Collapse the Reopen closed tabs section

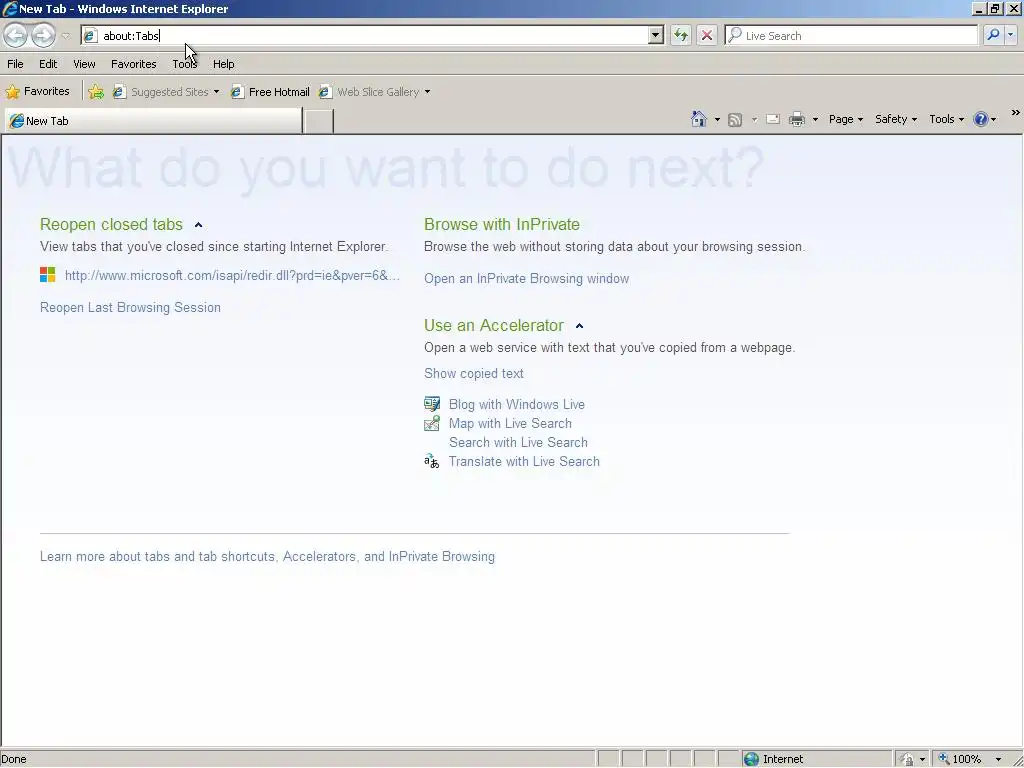199,225
